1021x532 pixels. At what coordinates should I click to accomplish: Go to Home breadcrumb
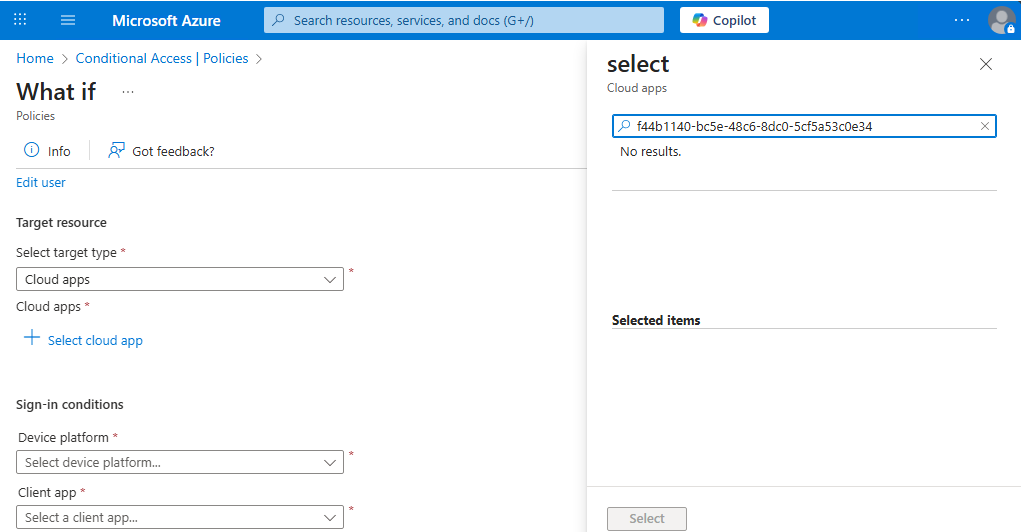[35, 58]
